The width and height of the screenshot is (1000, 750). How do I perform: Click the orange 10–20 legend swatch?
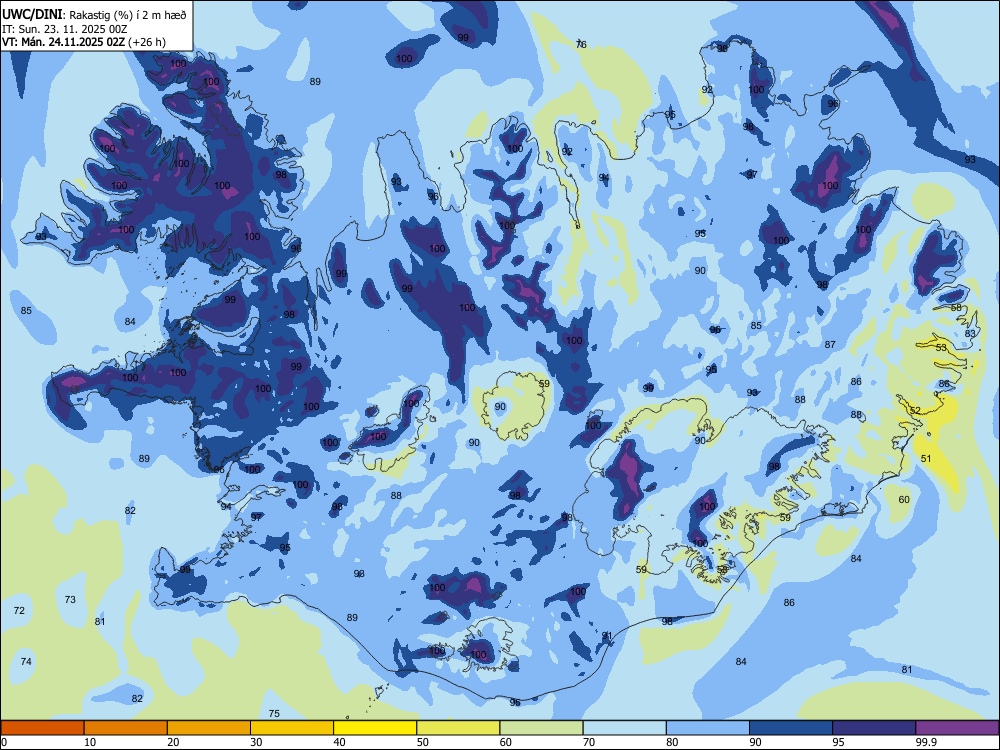(x=126, y=728)
